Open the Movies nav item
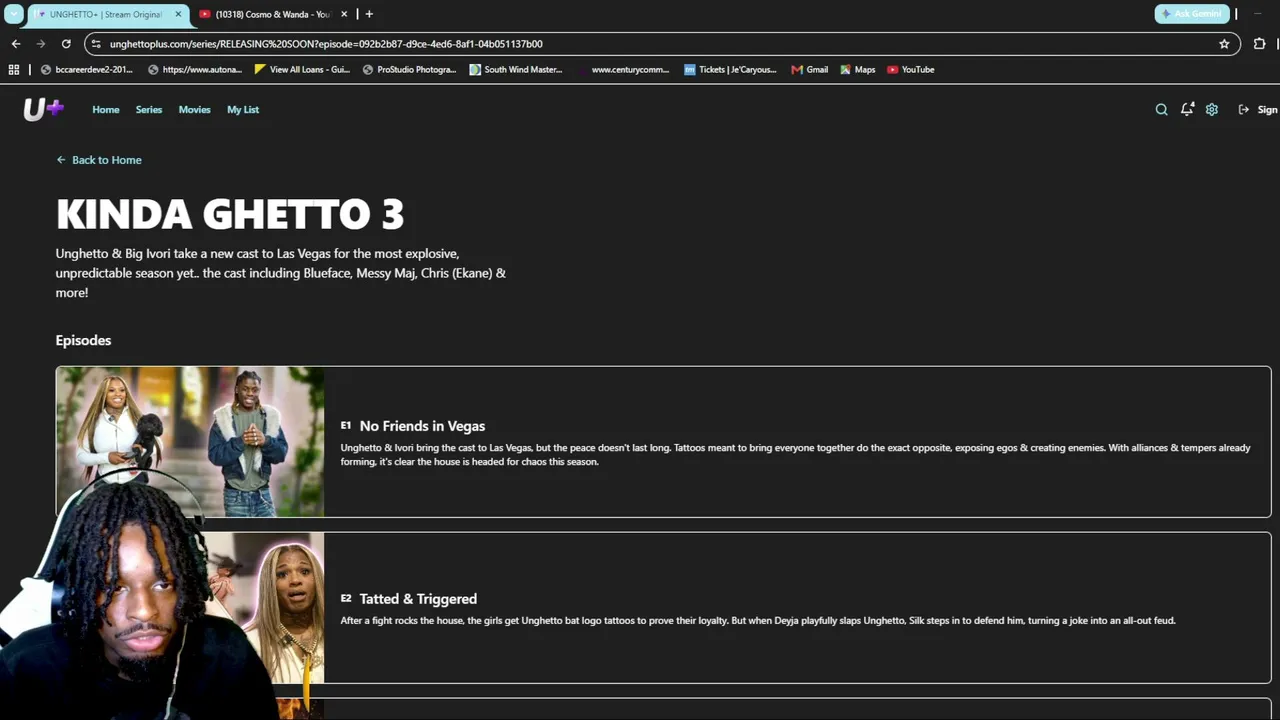Viewport: 1280px width, 720px height. coord(195,110)
